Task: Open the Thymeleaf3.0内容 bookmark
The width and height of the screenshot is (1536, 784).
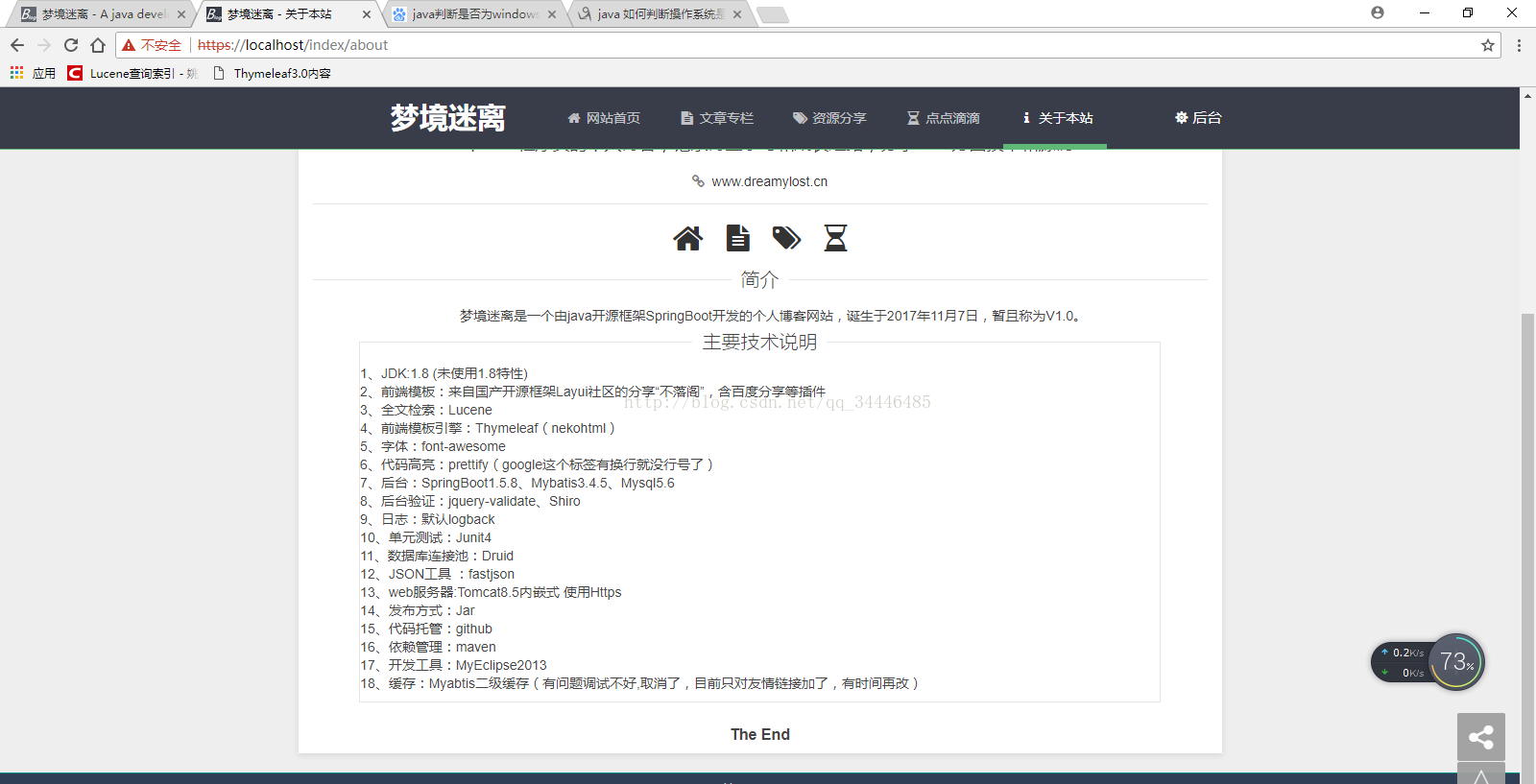Action: pyautogui.click(x=272, y=73)
